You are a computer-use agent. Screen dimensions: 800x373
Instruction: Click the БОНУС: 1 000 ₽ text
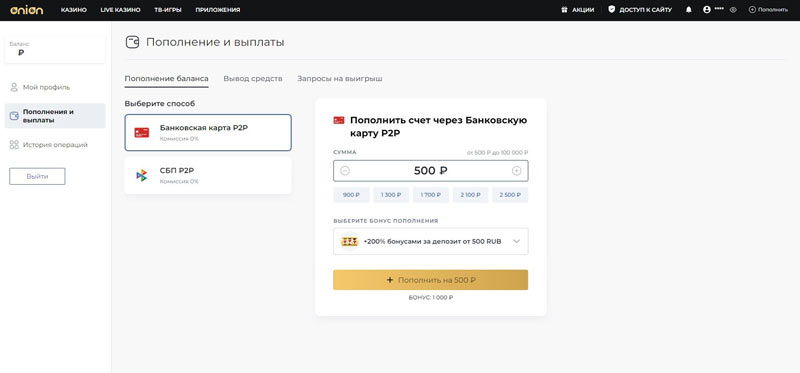coord(431,297)
